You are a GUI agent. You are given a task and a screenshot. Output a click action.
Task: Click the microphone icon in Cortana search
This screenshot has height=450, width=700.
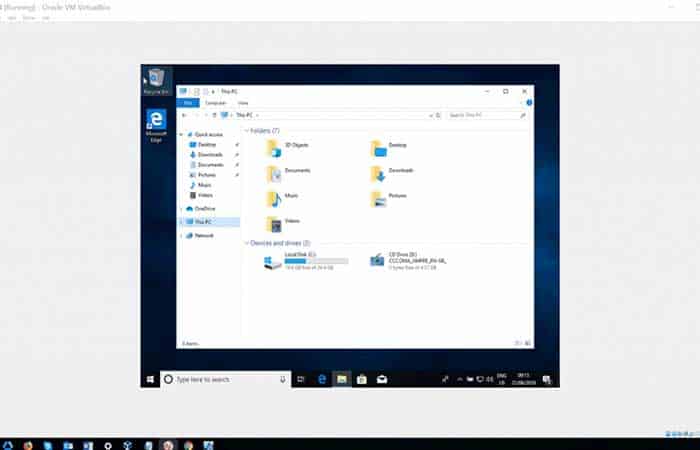pyautogui.click(x=283, y=379)
